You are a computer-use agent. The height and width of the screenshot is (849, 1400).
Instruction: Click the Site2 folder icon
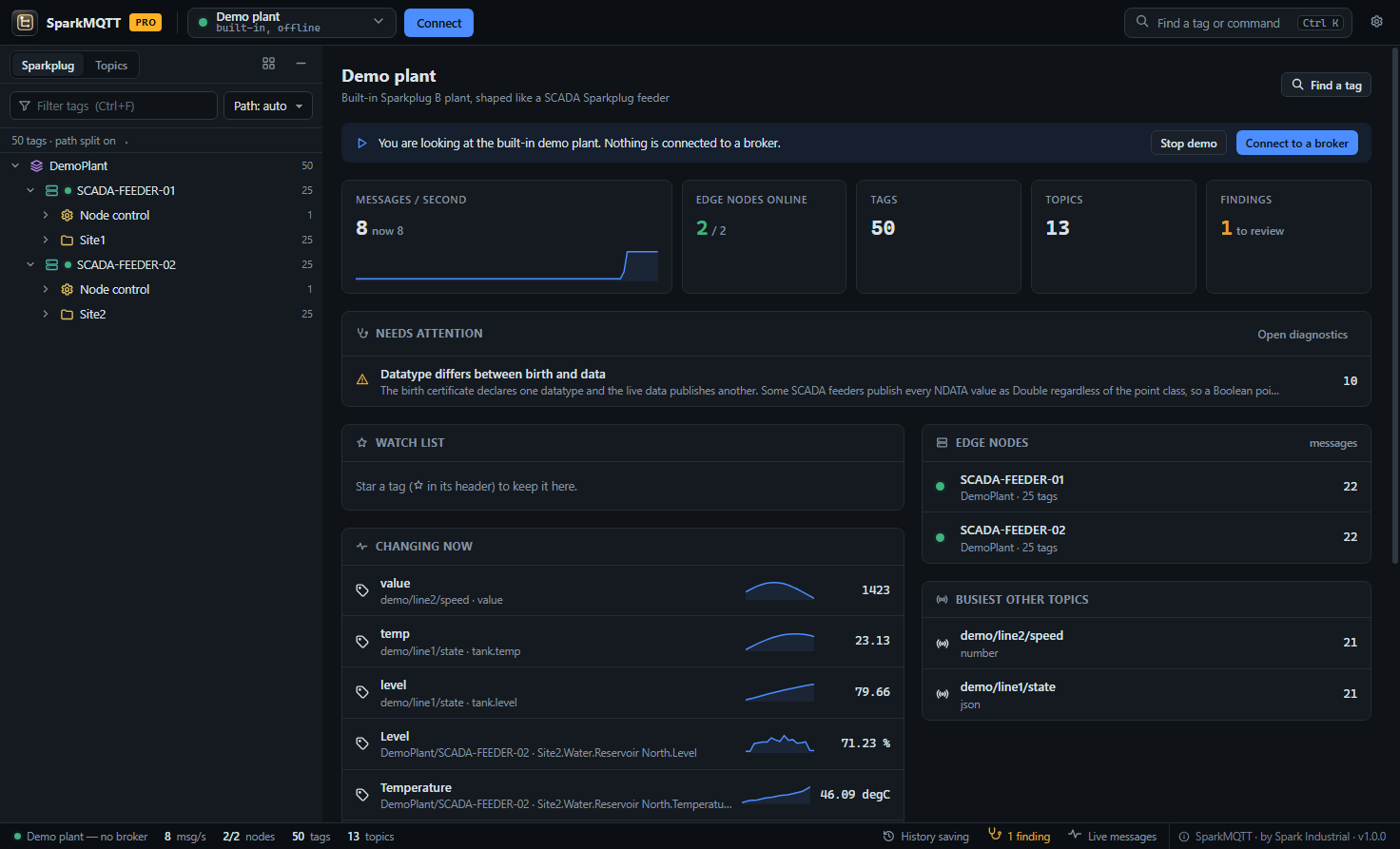point(67,314)
